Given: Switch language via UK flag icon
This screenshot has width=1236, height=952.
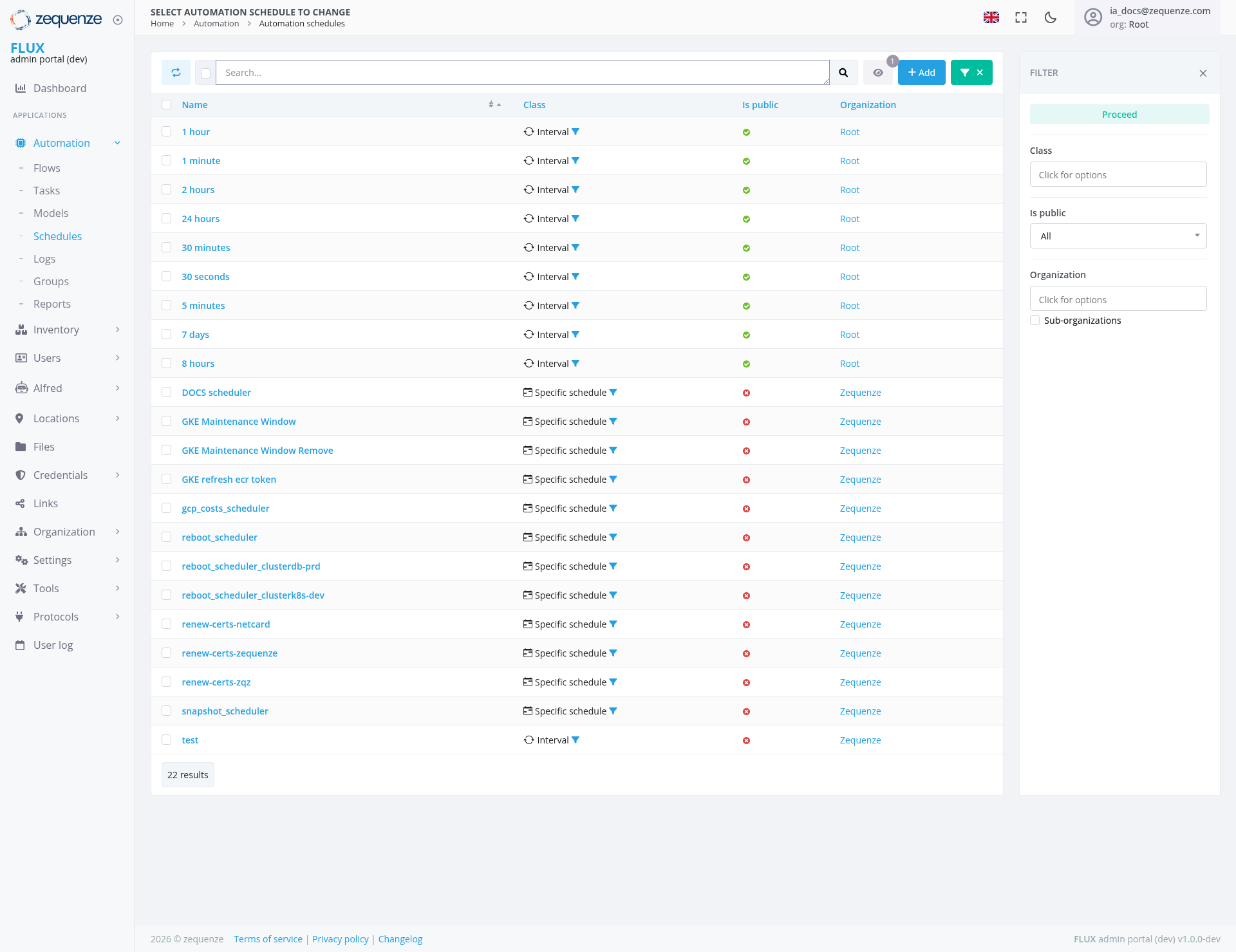Looking at the screenshot, I should click(991, 17).
